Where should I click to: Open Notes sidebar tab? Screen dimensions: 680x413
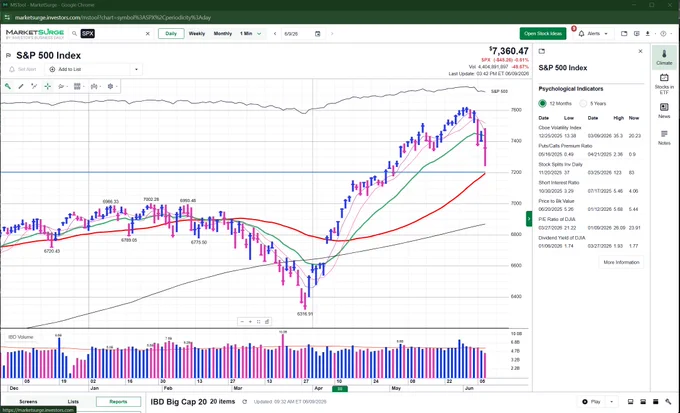[664, 137]
